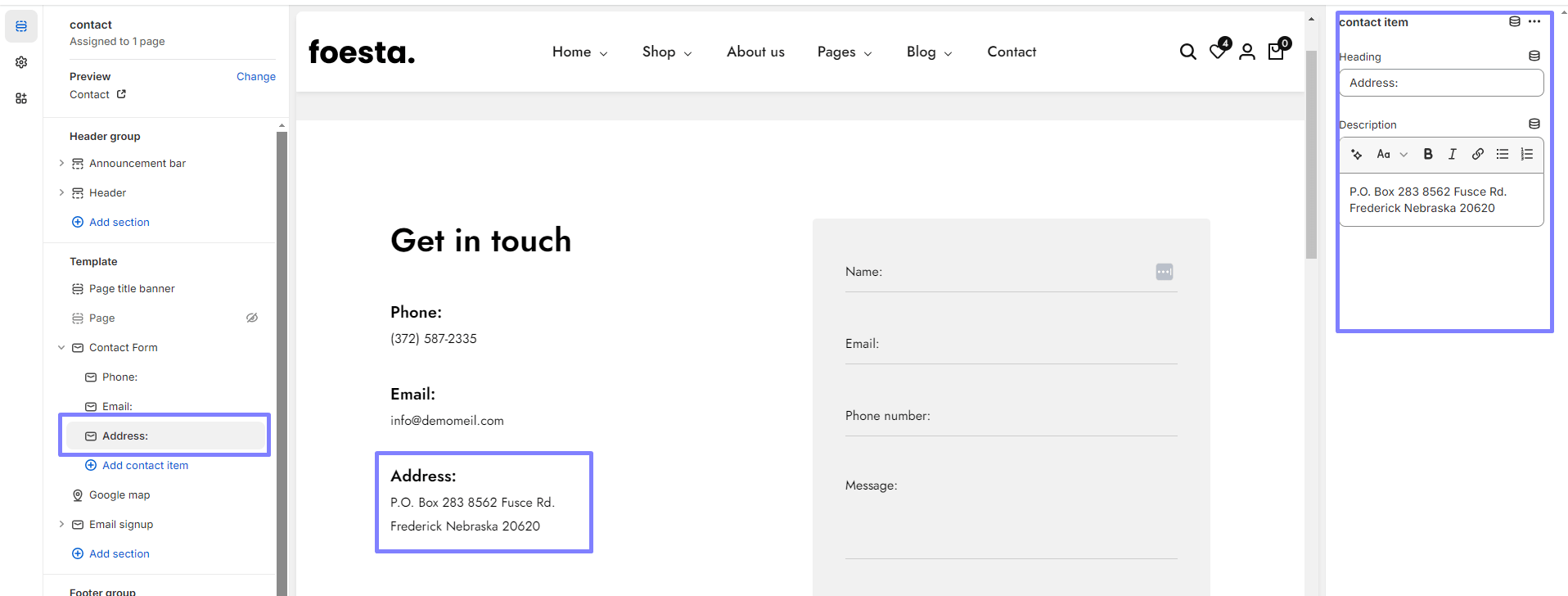The width and height of the screenshot is (1568, 596).
Task: Open the shopping cart icon
Action: click(1276, 52)
